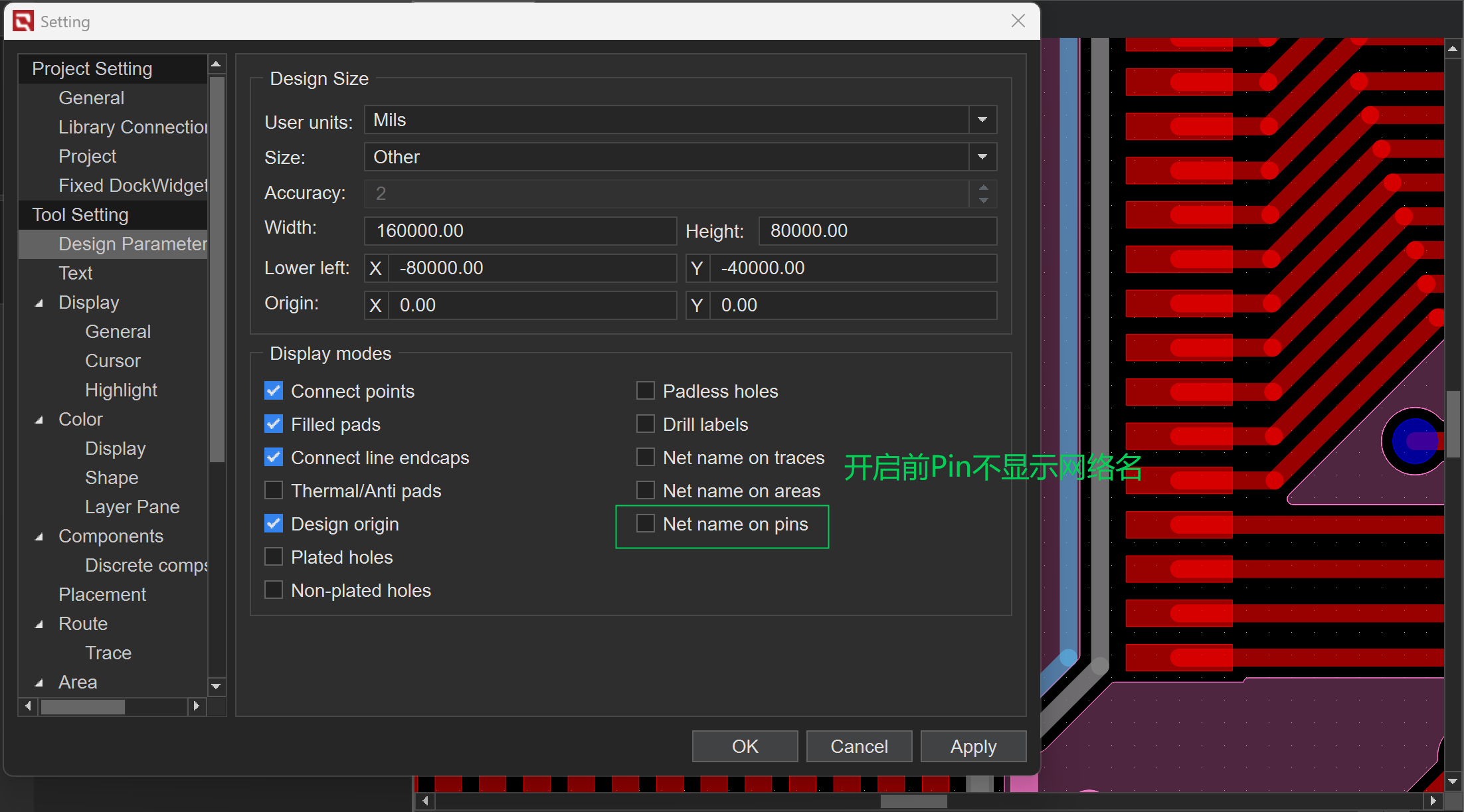
Task: Open the Size dropdown
Action: tap(982, 157)
